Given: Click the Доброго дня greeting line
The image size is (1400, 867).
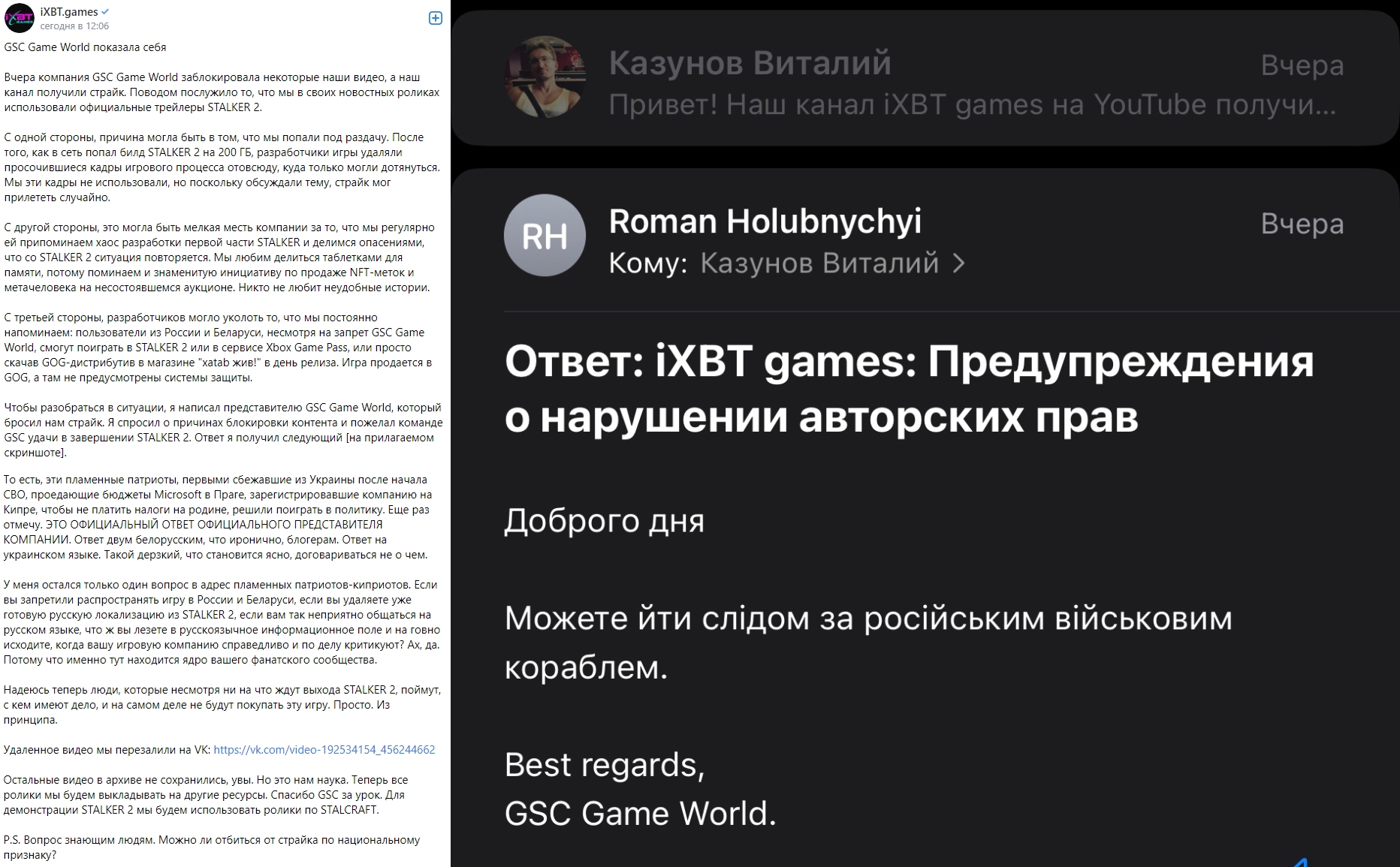Looking at the screenshot, I should [x=604, y=521].
